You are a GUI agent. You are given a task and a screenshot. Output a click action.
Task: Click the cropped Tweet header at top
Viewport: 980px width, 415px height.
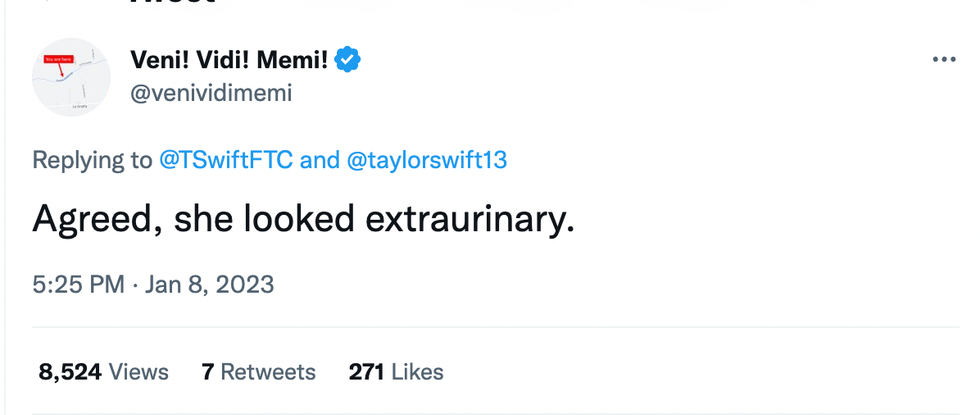pos(172,3)
